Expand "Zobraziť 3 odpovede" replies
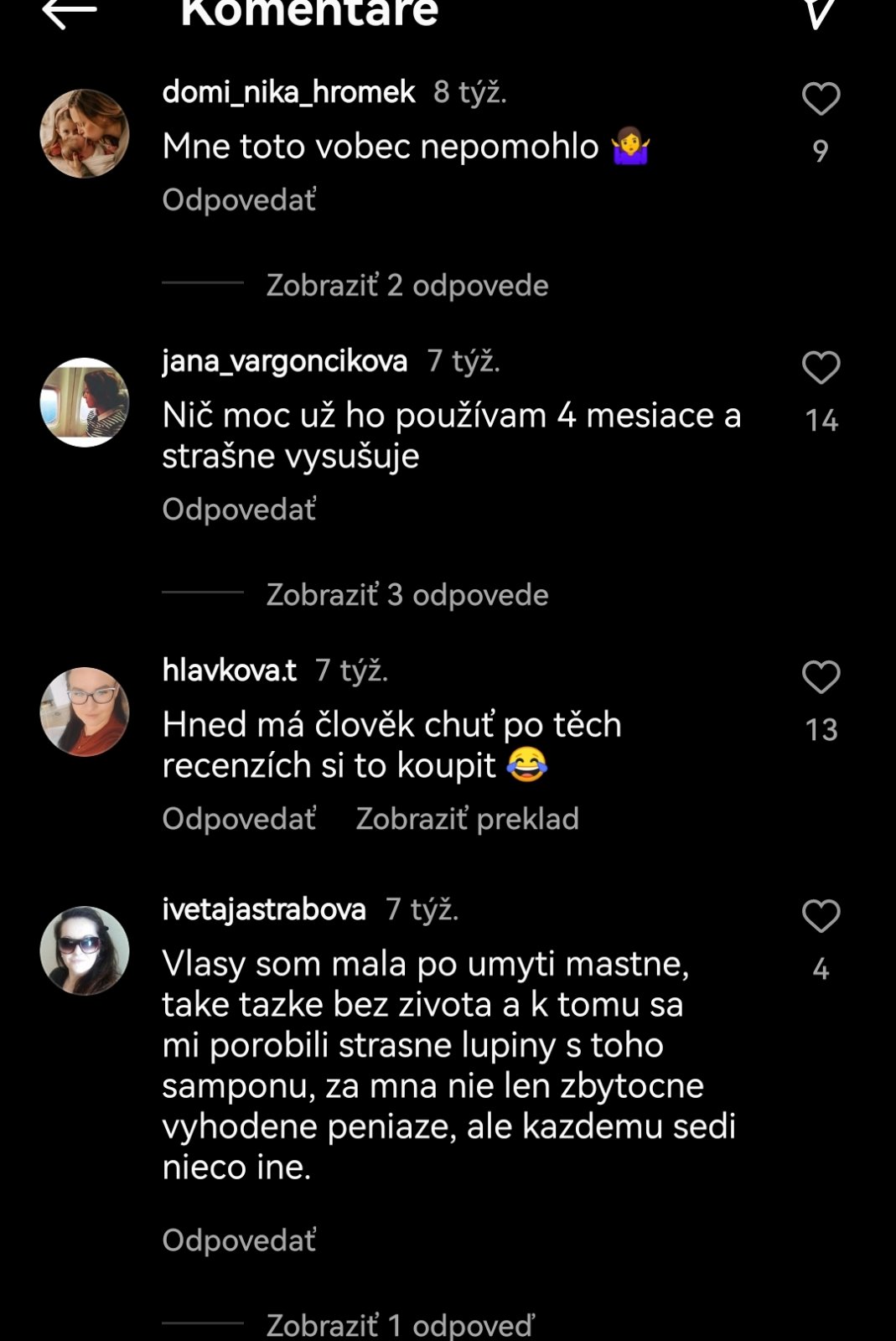 (407, 595)
